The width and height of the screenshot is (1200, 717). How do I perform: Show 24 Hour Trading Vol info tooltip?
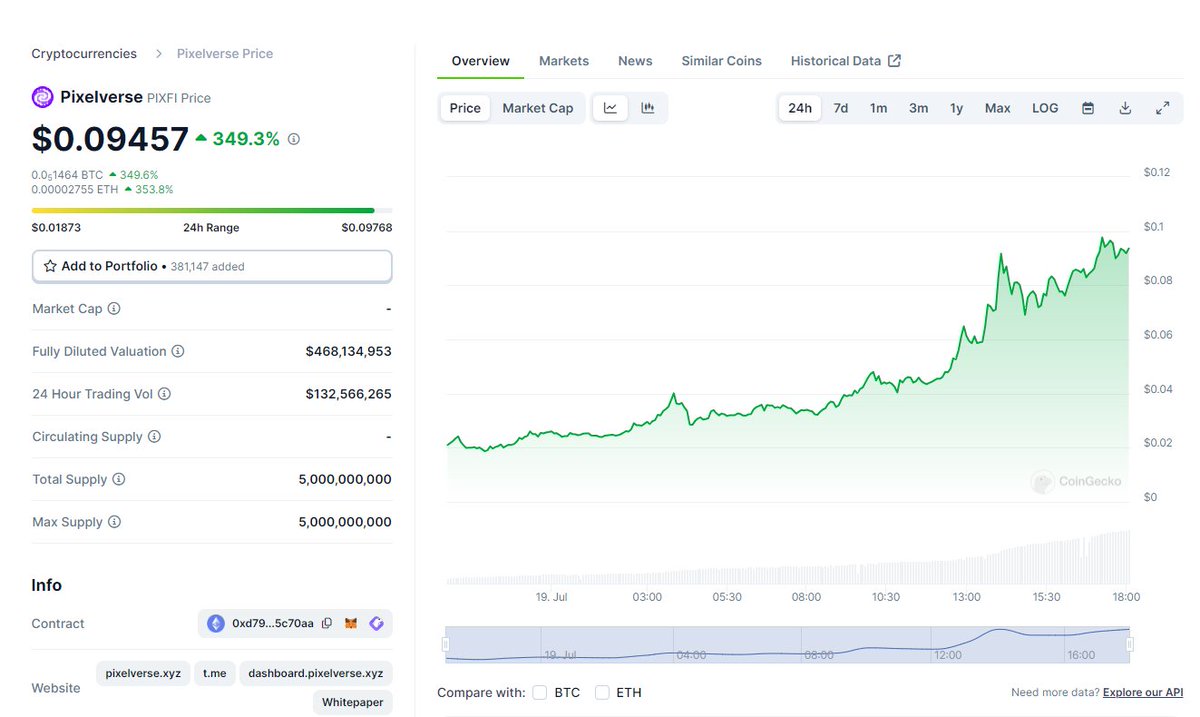click(164, 394)
